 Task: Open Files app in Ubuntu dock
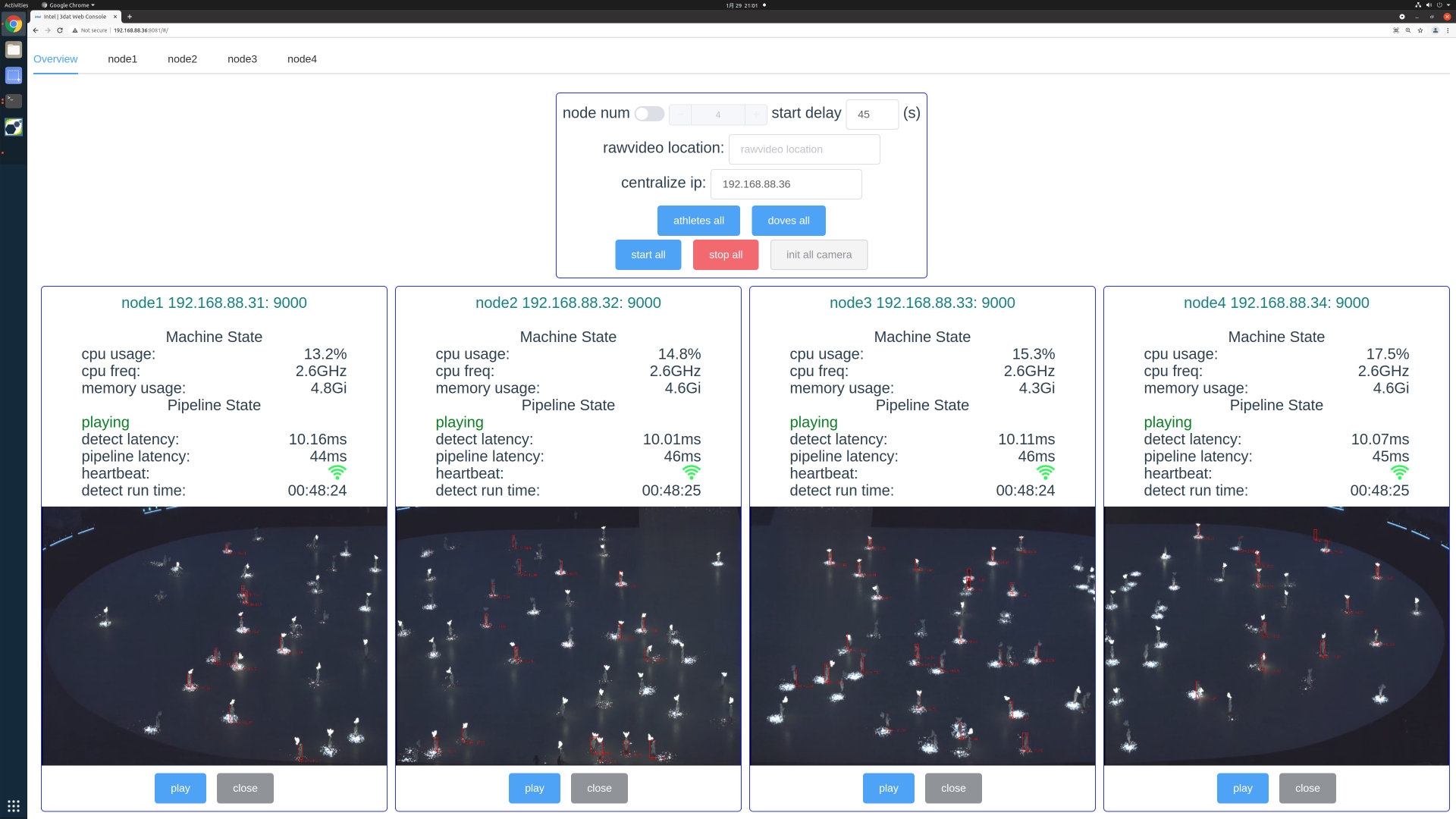(14, 50)
